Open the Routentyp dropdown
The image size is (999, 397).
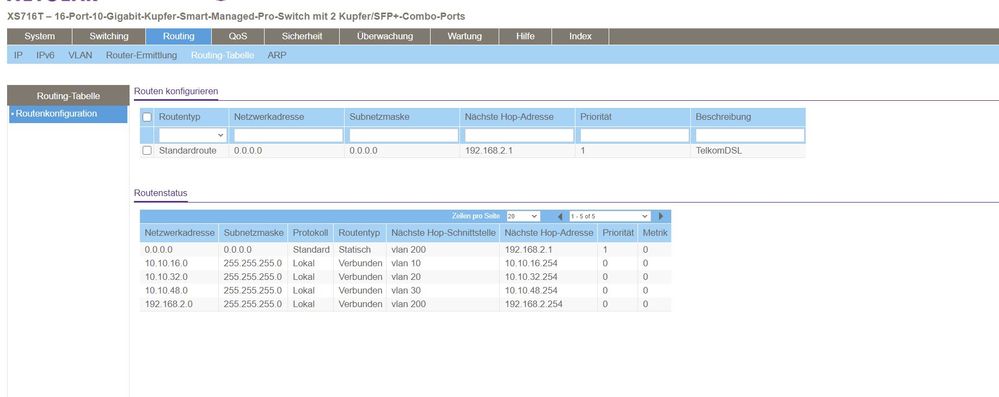pyautogui.click(x=192, y=135)
